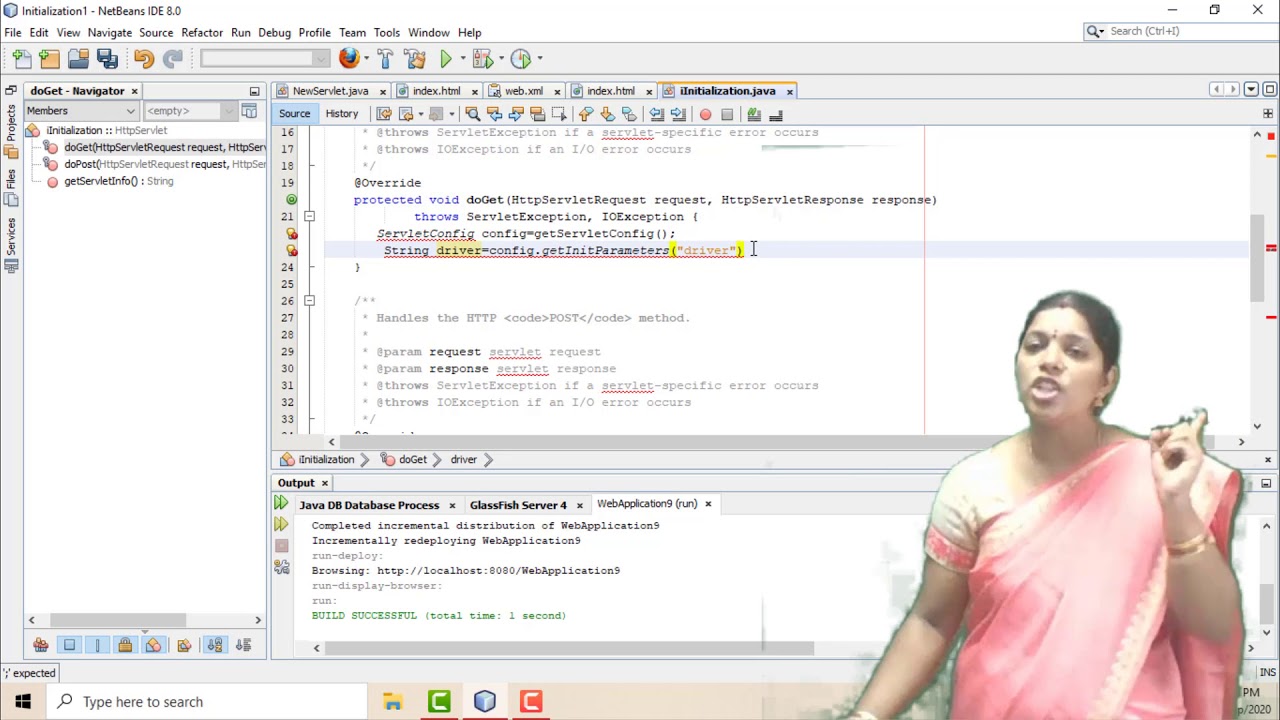
Task: Toggle Sort by Name in Navigator
Action: [x=215, y=645]
